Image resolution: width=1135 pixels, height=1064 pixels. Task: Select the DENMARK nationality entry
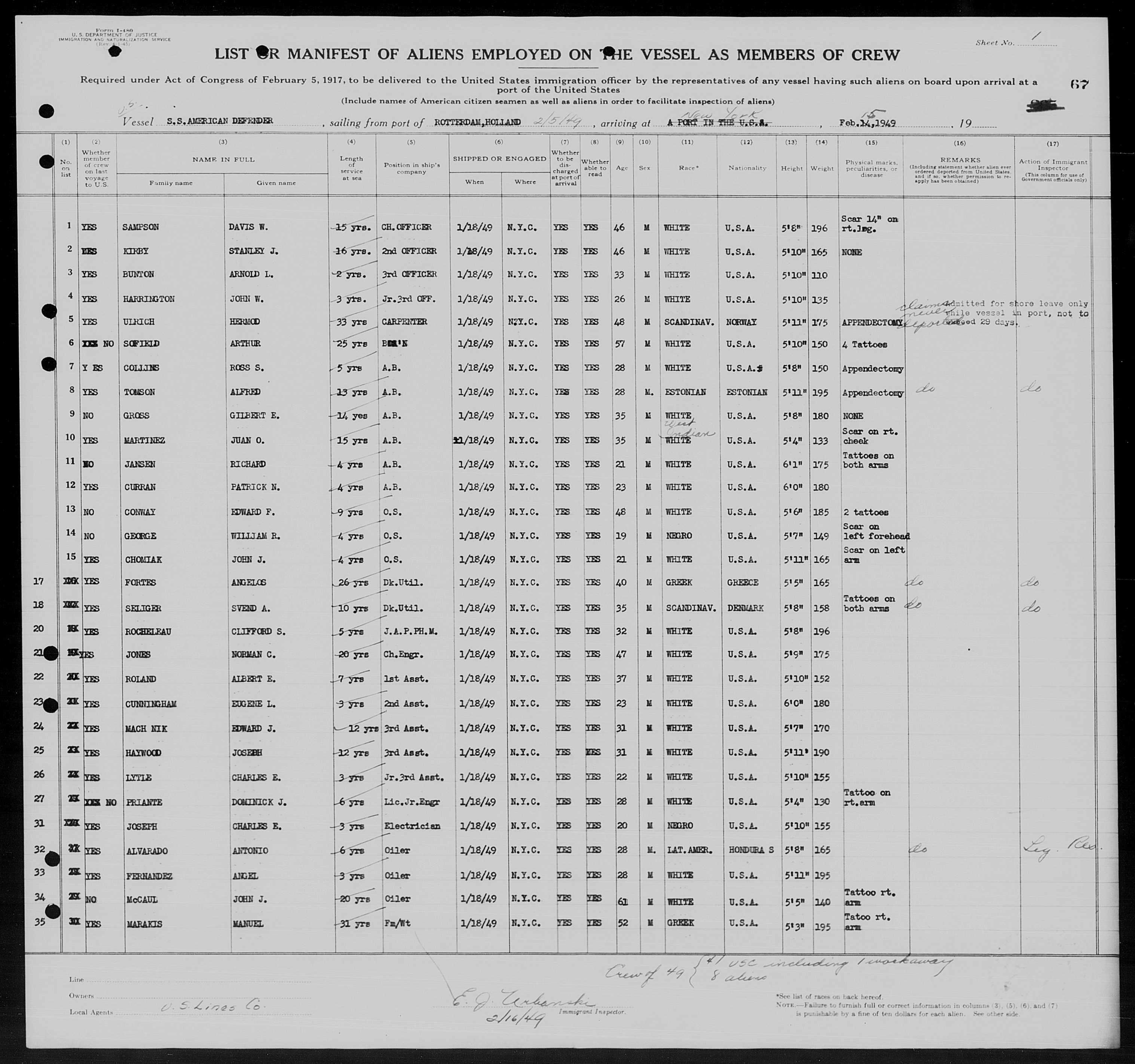click(746, 608)
